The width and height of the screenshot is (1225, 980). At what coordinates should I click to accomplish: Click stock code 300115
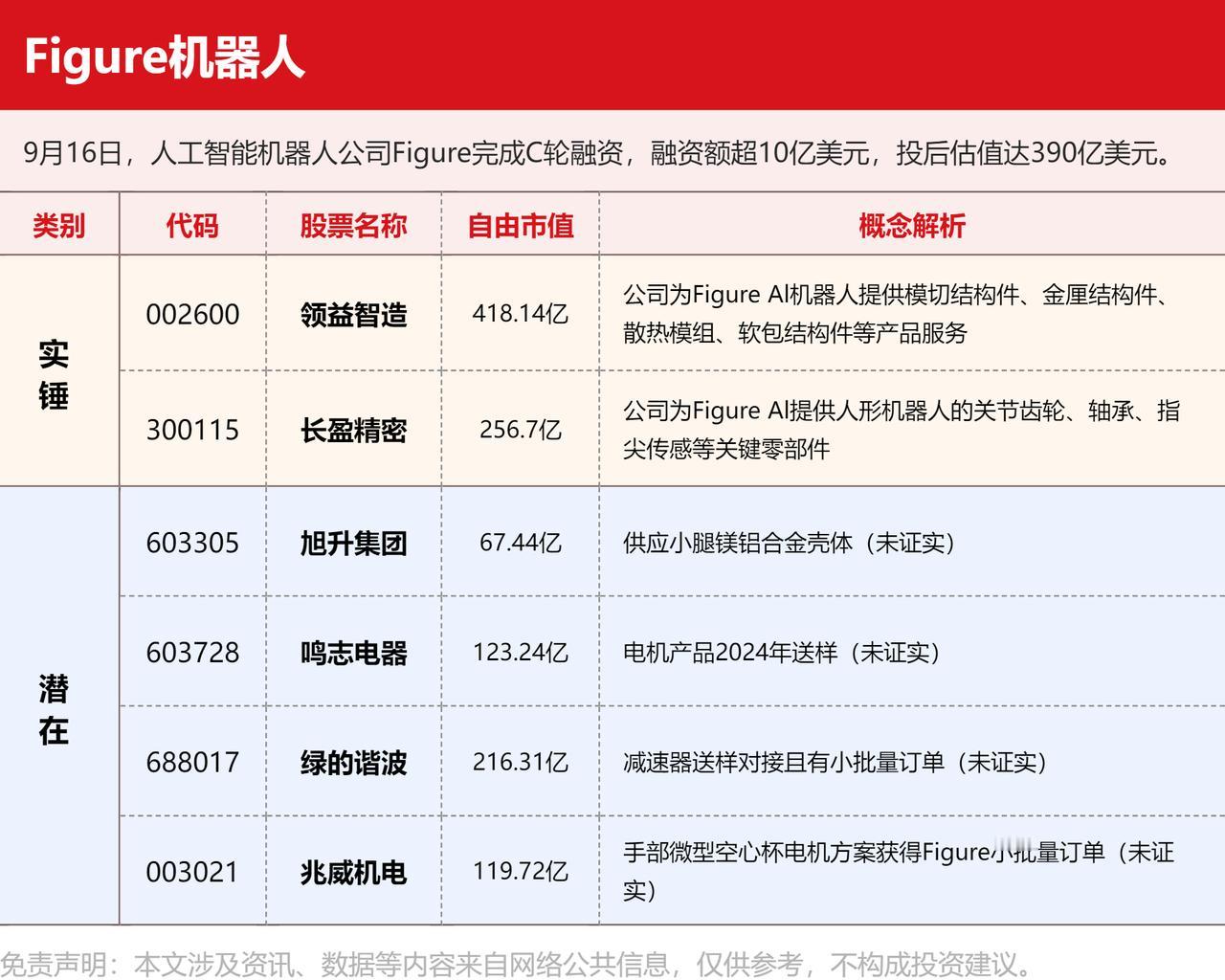[x=192, y=430]
